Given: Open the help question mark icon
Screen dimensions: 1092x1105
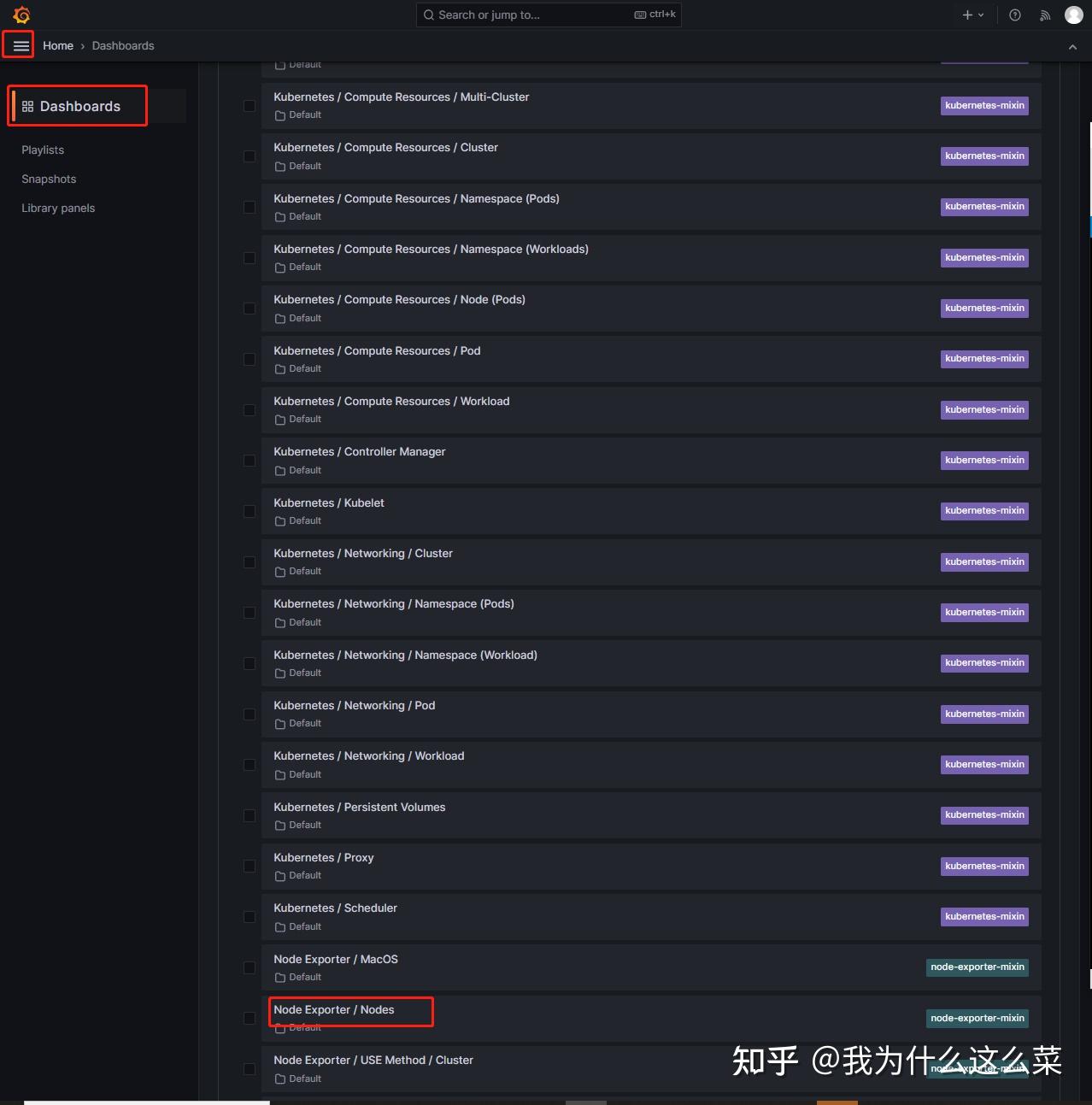Looking at the screenshot, I should [x=1015, y=15].
